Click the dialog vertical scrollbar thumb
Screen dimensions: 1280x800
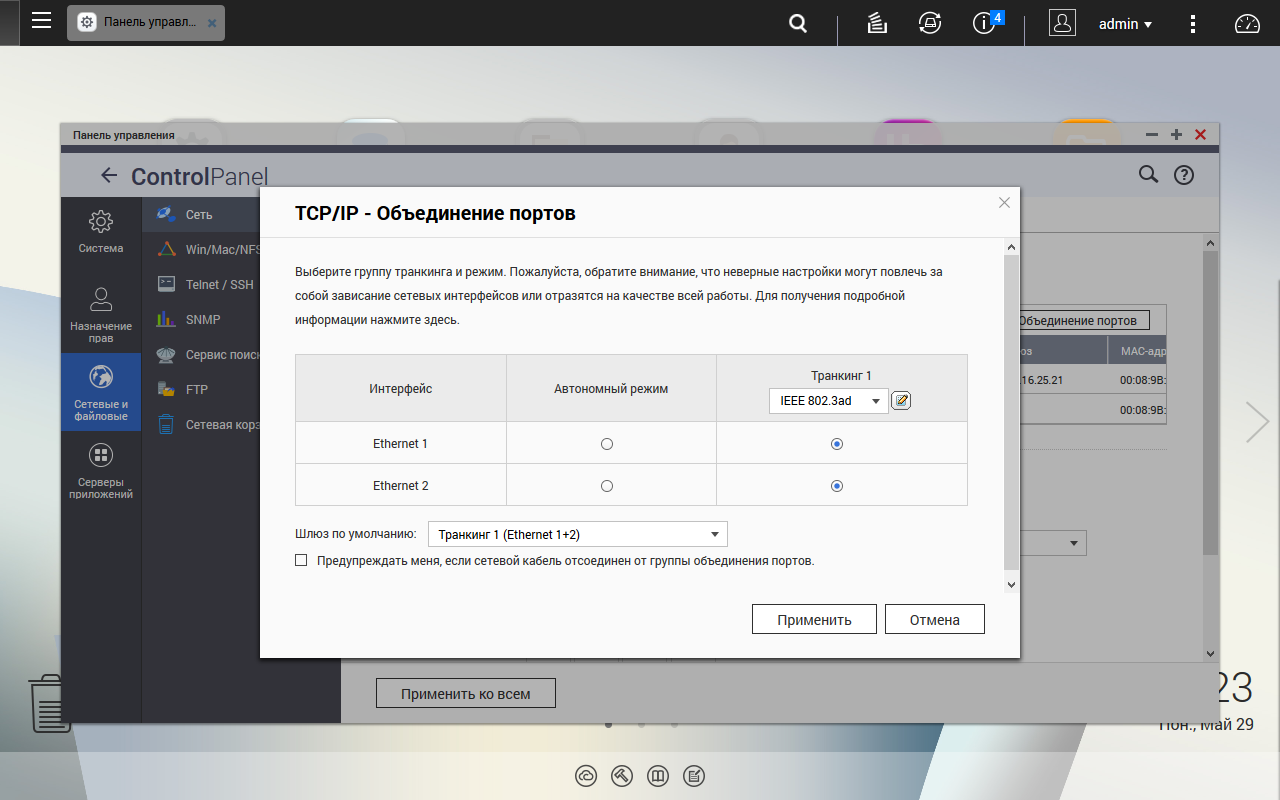(1011, 410)
